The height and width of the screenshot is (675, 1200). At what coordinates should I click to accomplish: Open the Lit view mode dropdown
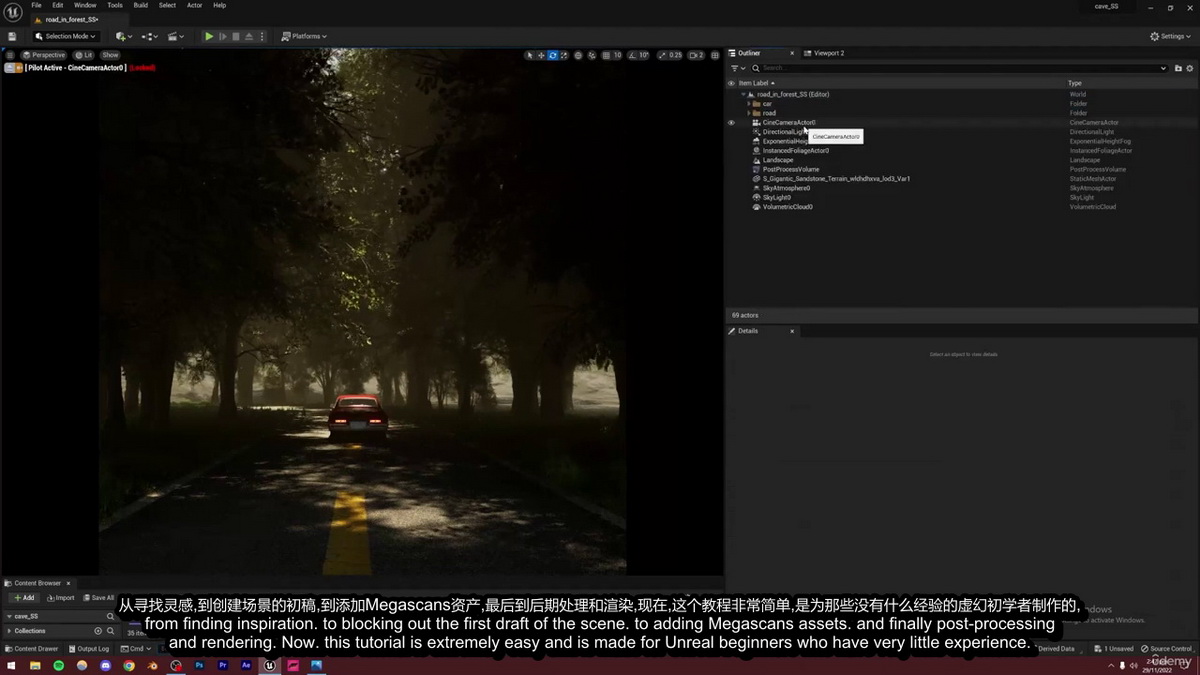click(x=84, y=55)
